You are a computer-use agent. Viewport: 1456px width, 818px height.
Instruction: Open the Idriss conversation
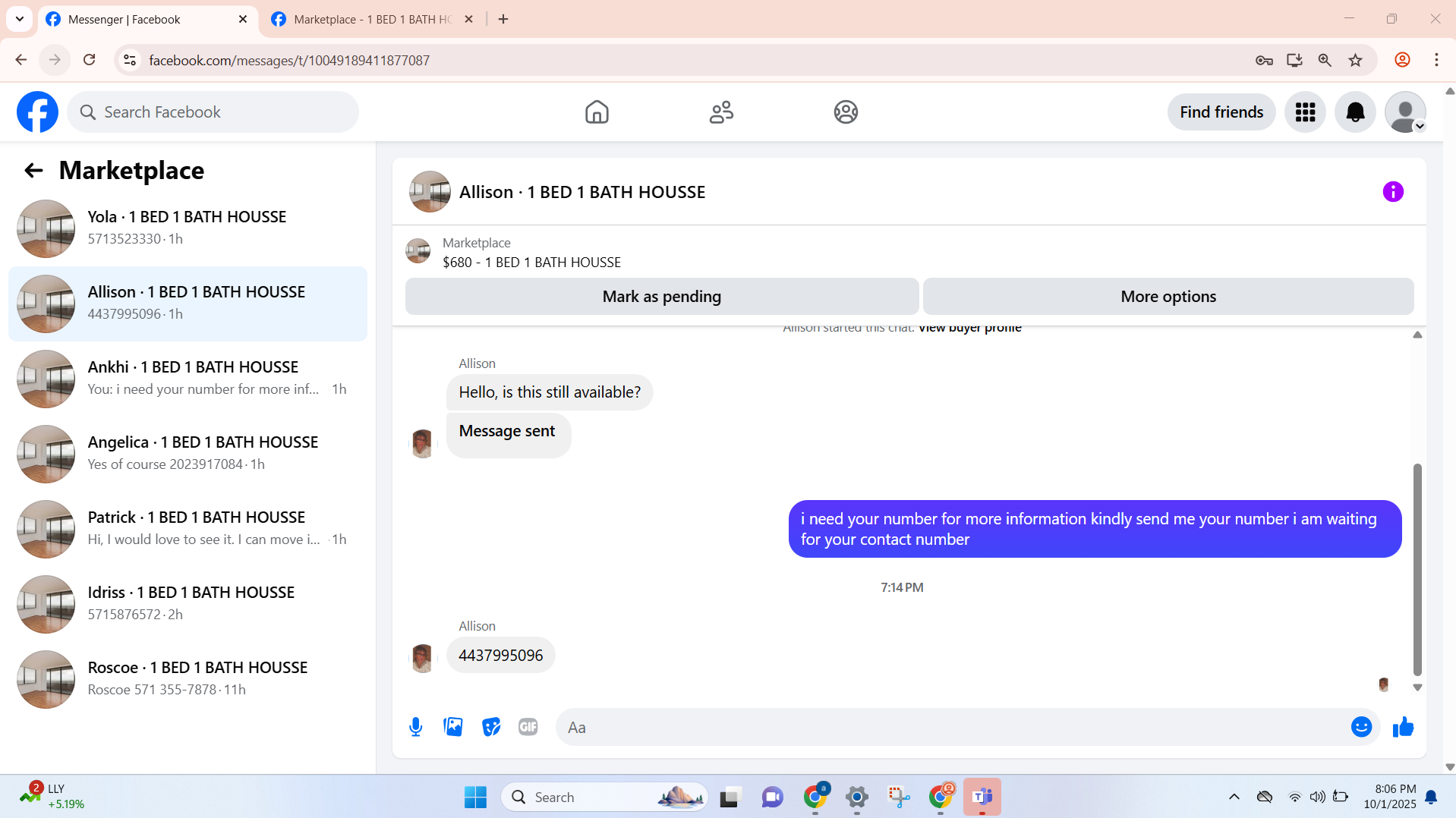[x=188, y=604]
